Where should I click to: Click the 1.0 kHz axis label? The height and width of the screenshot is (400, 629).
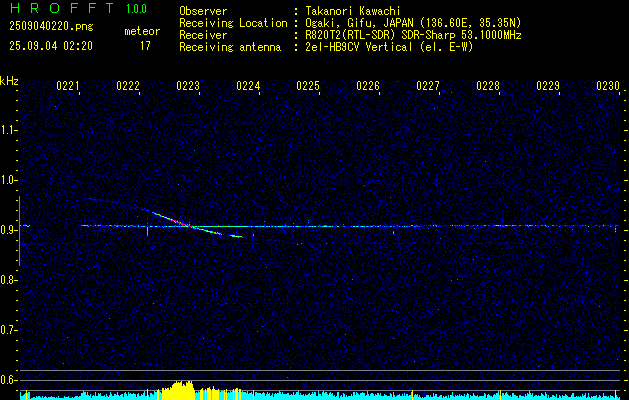[8, 180]
